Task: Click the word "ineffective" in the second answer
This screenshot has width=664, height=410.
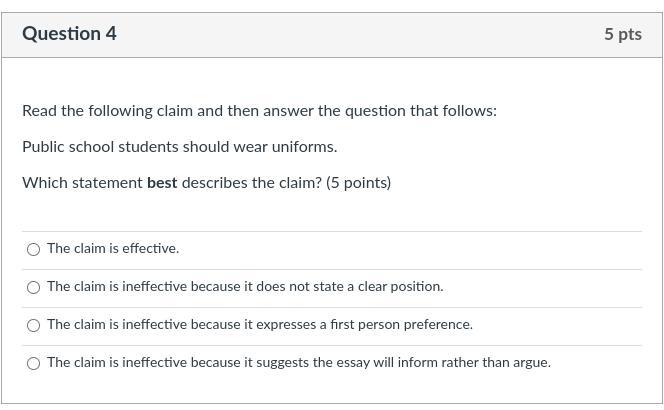Action: tap(156, 286)
